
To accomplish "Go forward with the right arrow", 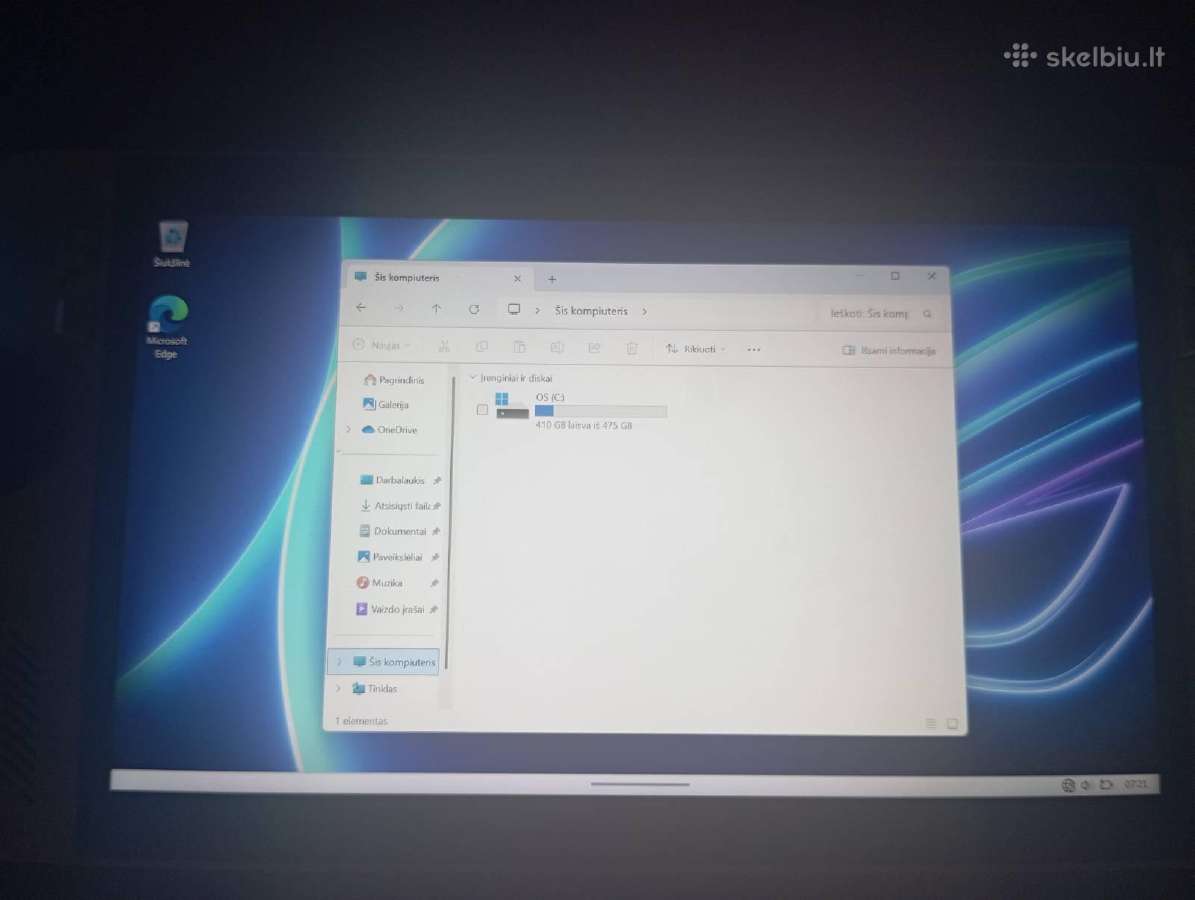I will [399, 308].
